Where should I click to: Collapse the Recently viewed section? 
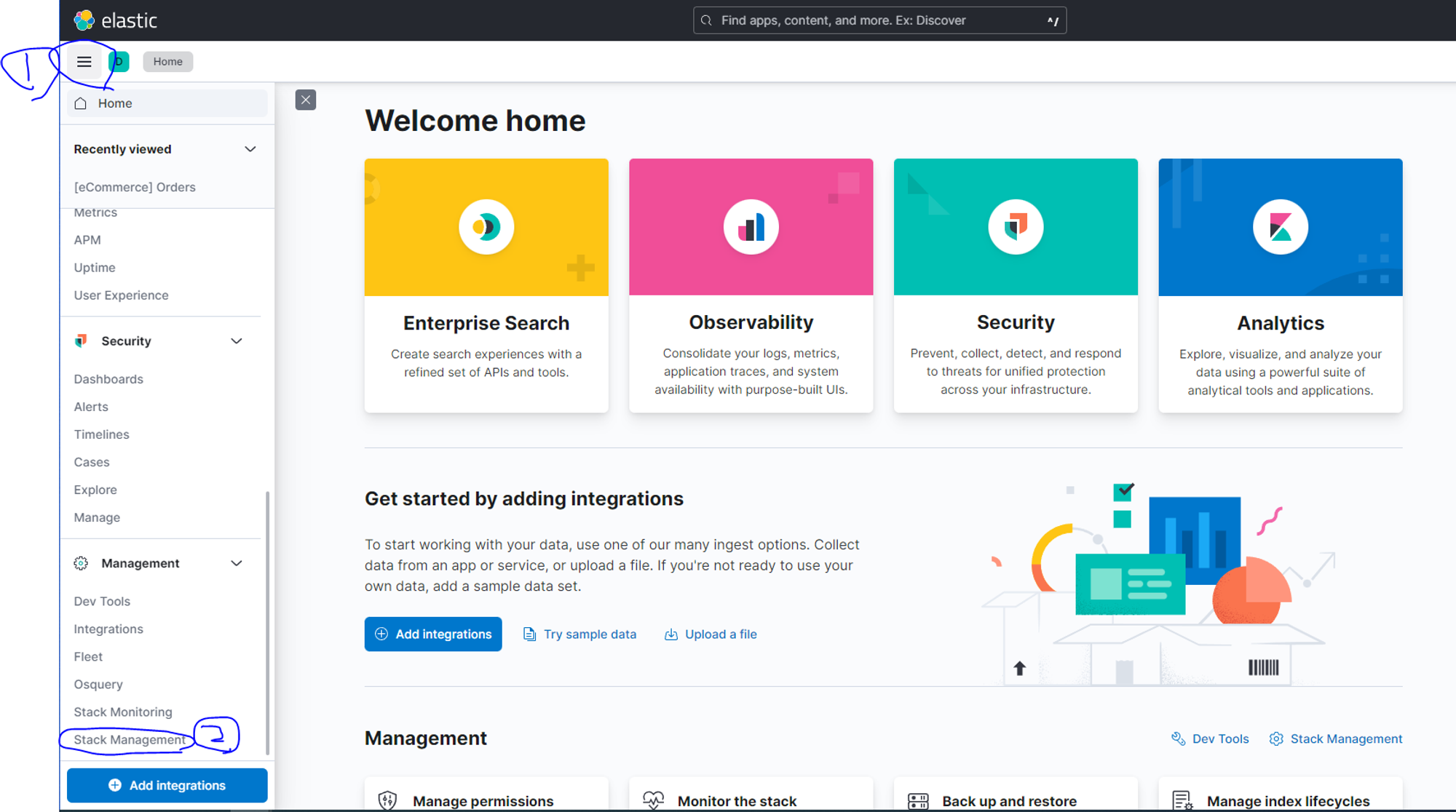point(250,149)
